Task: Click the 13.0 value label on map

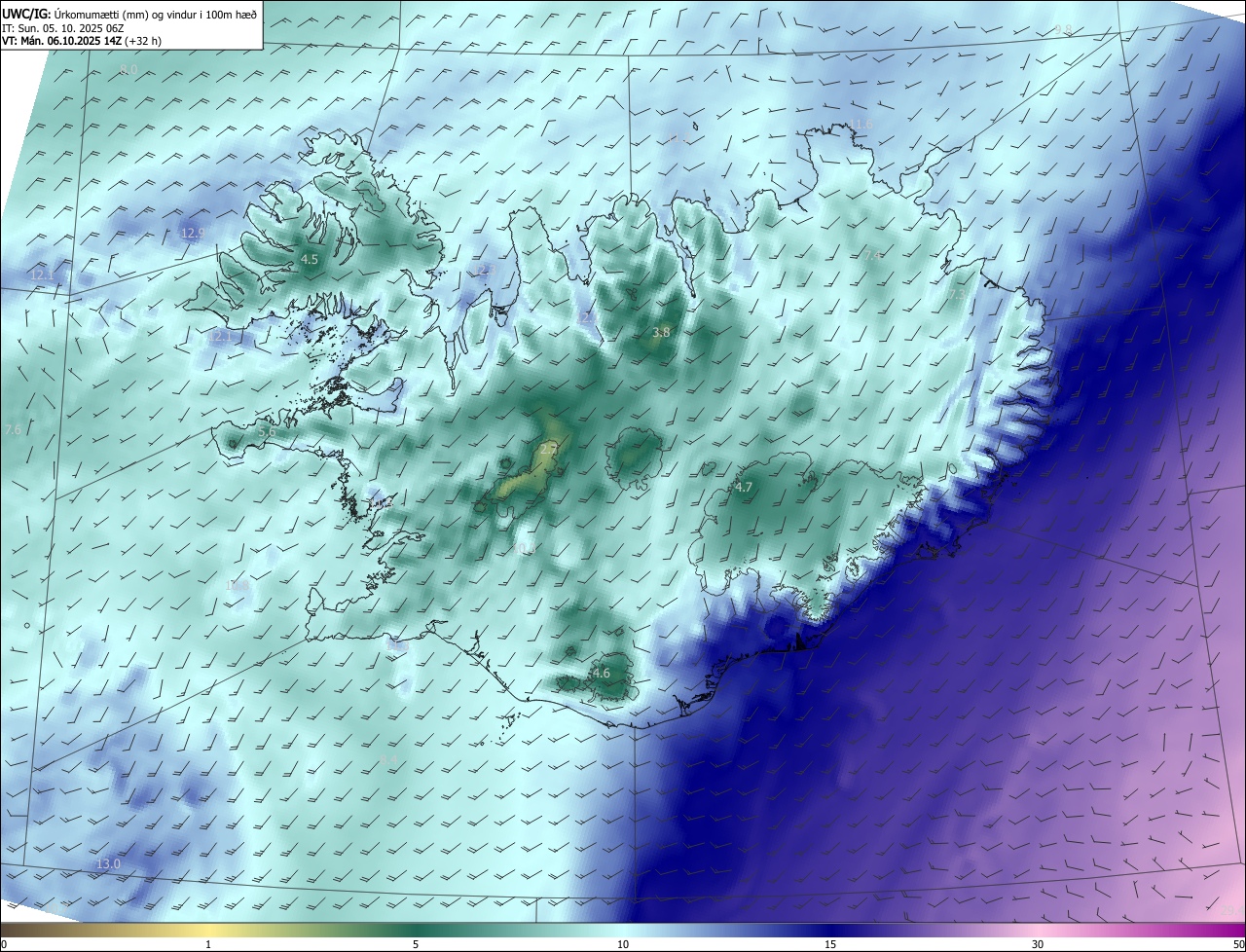Action: 108,864
